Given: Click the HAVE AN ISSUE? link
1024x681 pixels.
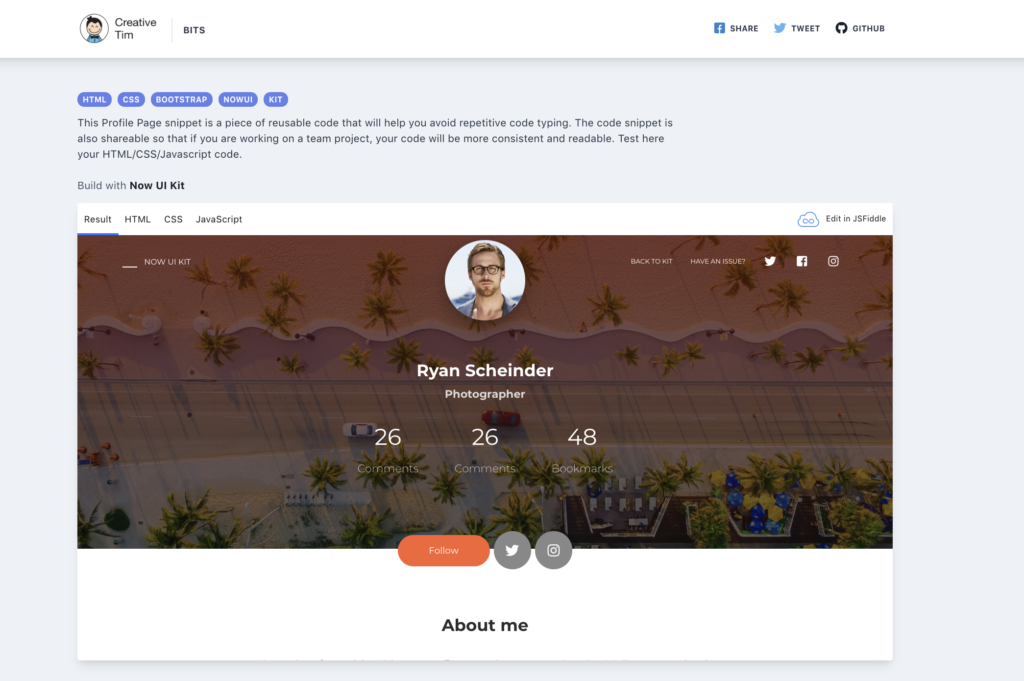Looking at the screenshot, I should pyautogui.click(x=718, y=261).
